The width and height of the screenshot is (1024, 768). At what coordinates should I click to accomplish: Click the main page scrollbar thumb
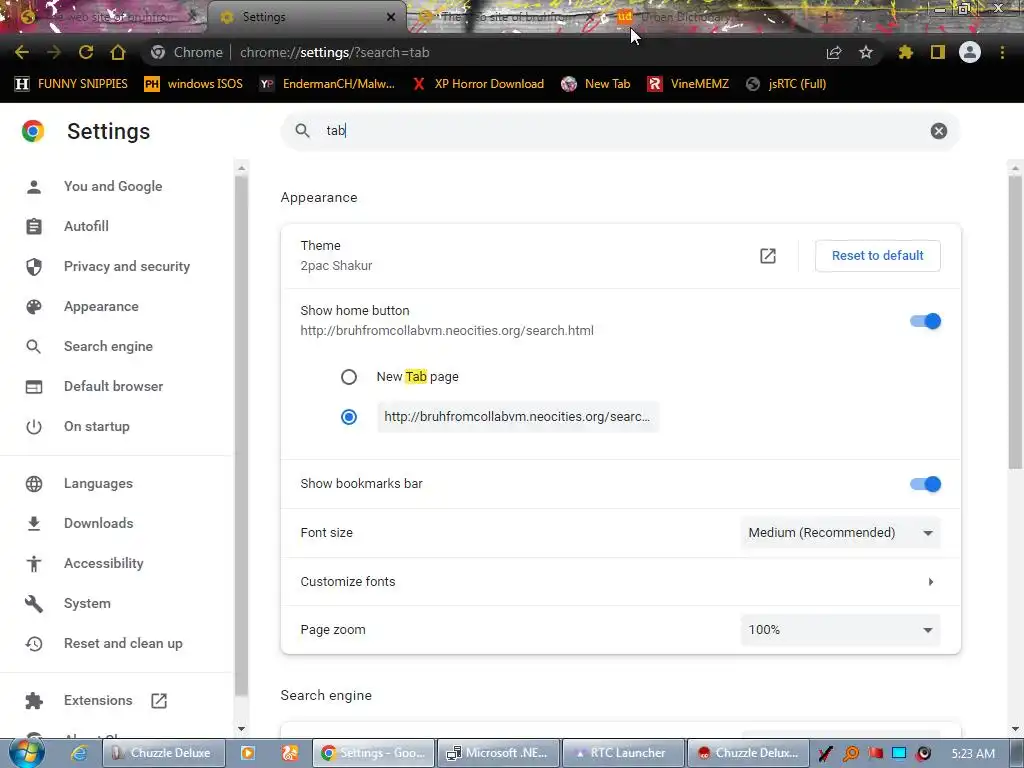coord(1015,322)
